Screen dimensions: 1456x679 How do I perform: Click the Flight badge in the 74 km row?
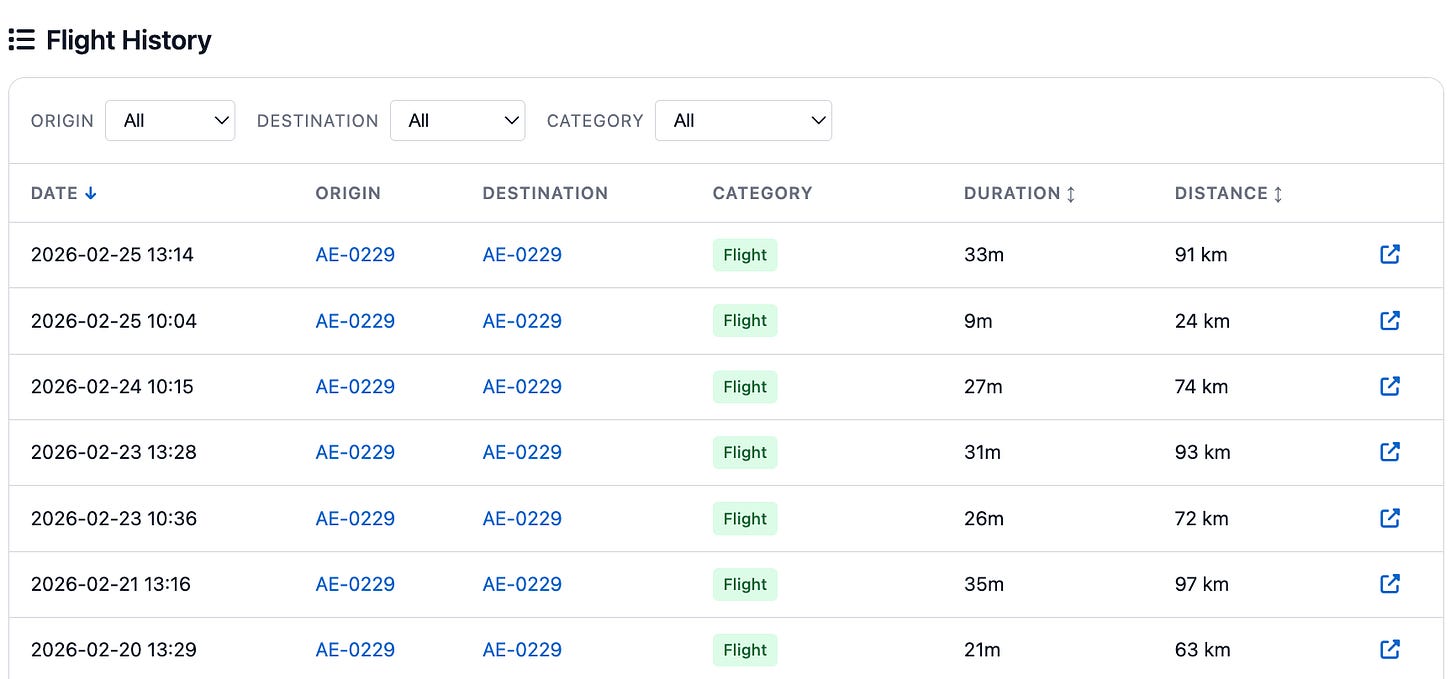pyautogui.click(x=745, y=387)
